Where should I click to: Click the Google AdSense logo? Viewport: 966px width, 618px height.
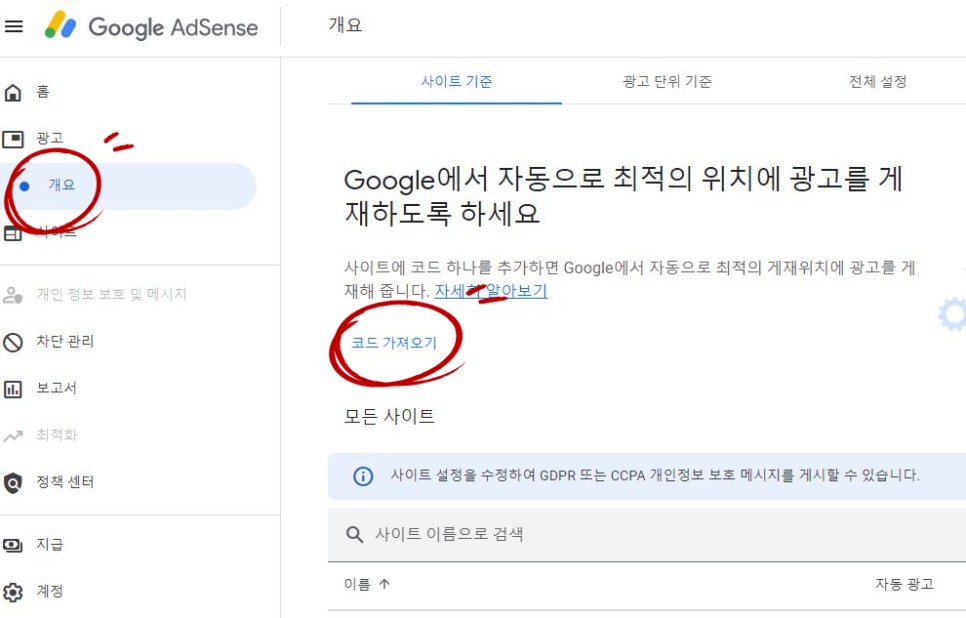152,26
